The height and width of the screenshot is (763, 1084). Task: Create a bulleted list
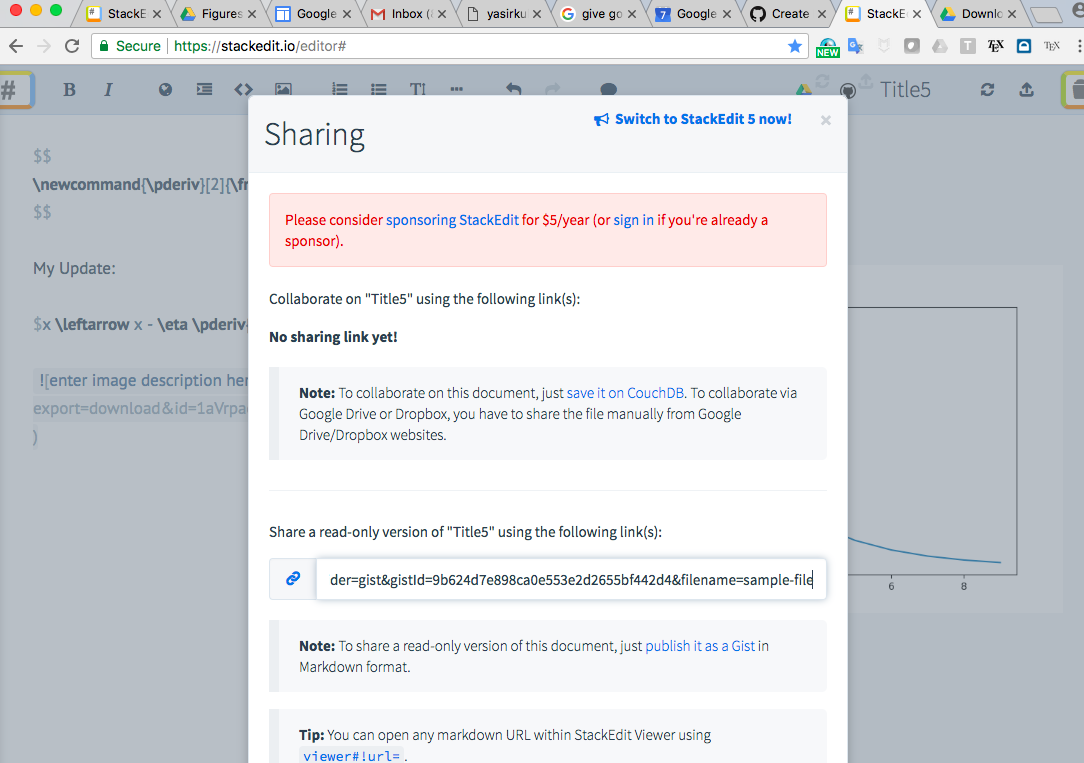[378, 89]
